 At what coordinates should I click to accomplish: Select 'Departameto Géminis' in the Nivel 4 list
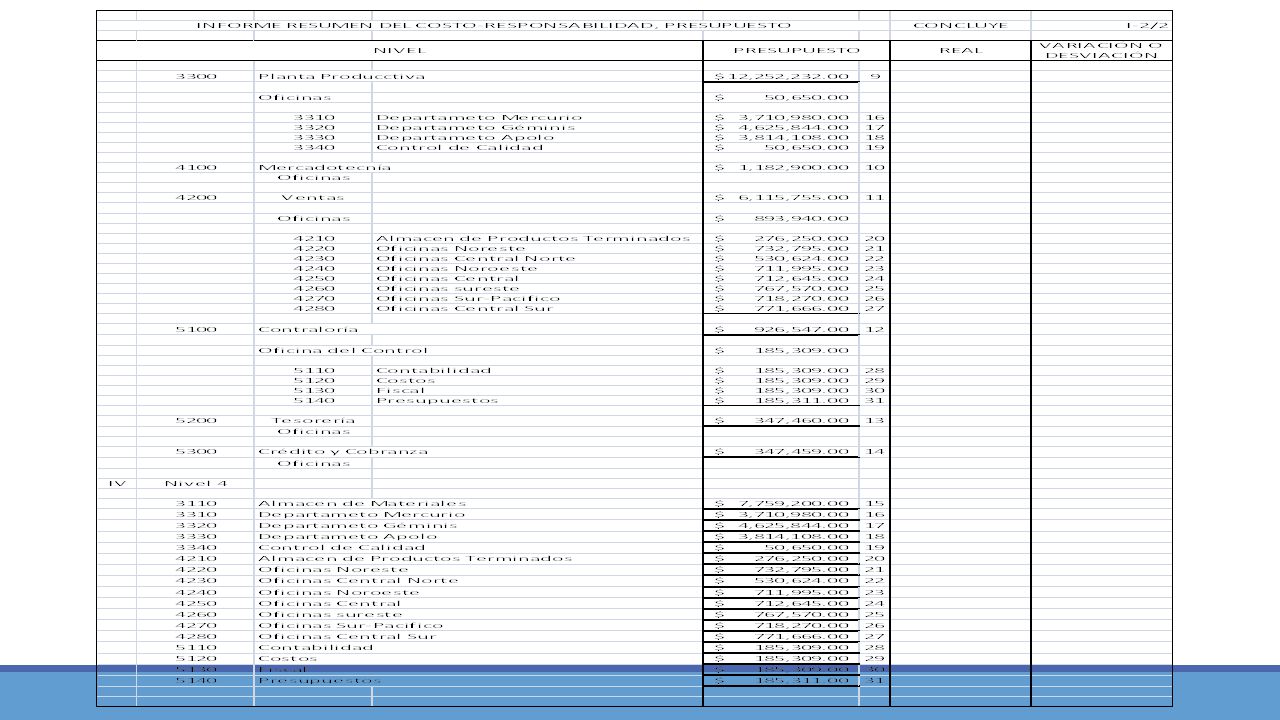click(357, 524)
